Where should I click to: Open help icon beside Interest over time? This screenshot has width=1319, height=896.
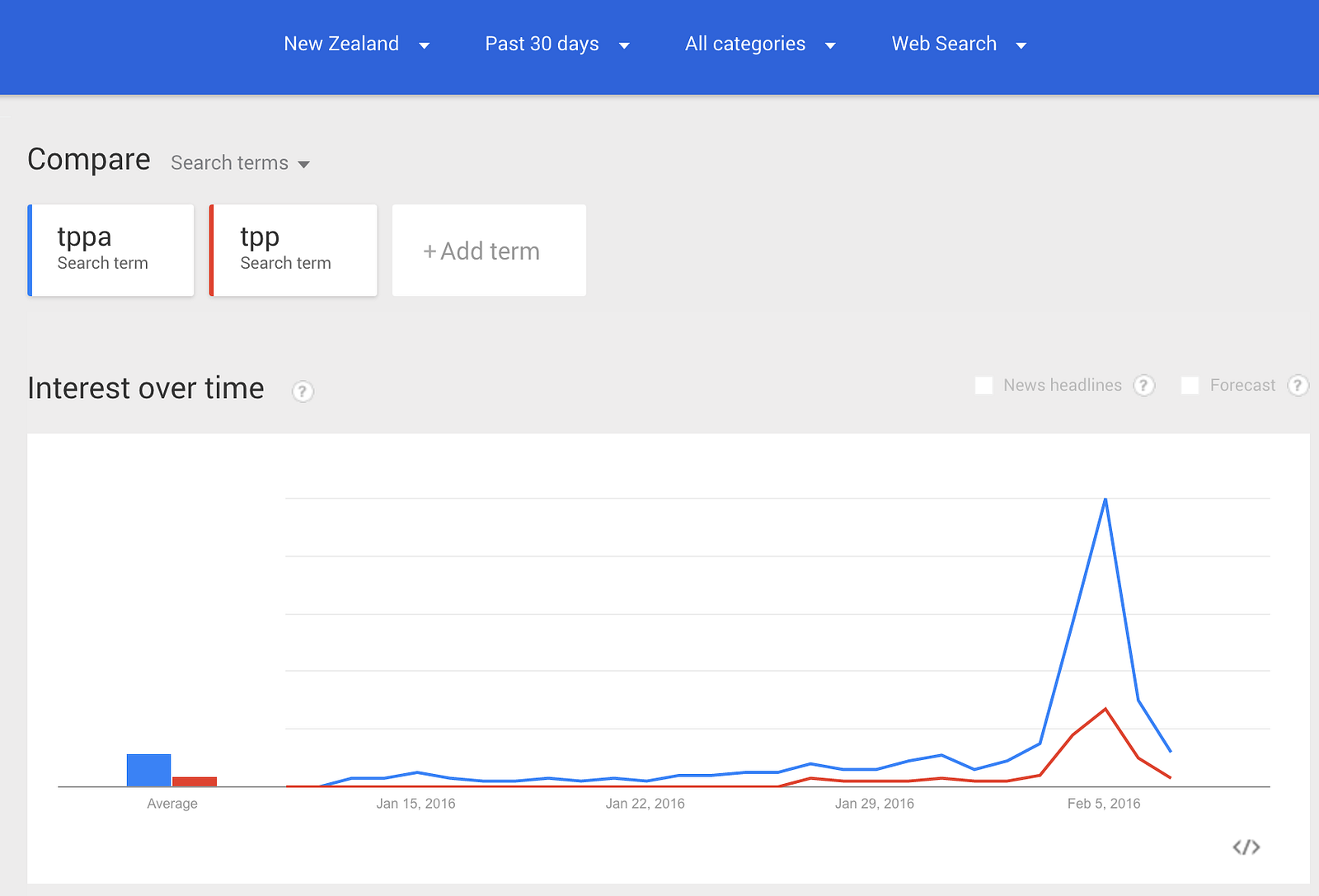coord(303,392)
